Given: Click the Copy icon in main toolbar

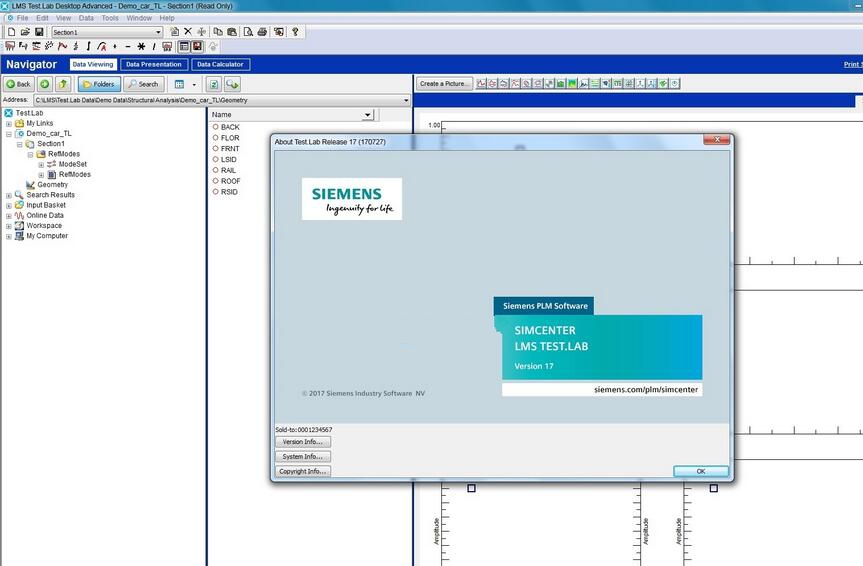Looking at the screenshot, I should click(x=218, y=32).
